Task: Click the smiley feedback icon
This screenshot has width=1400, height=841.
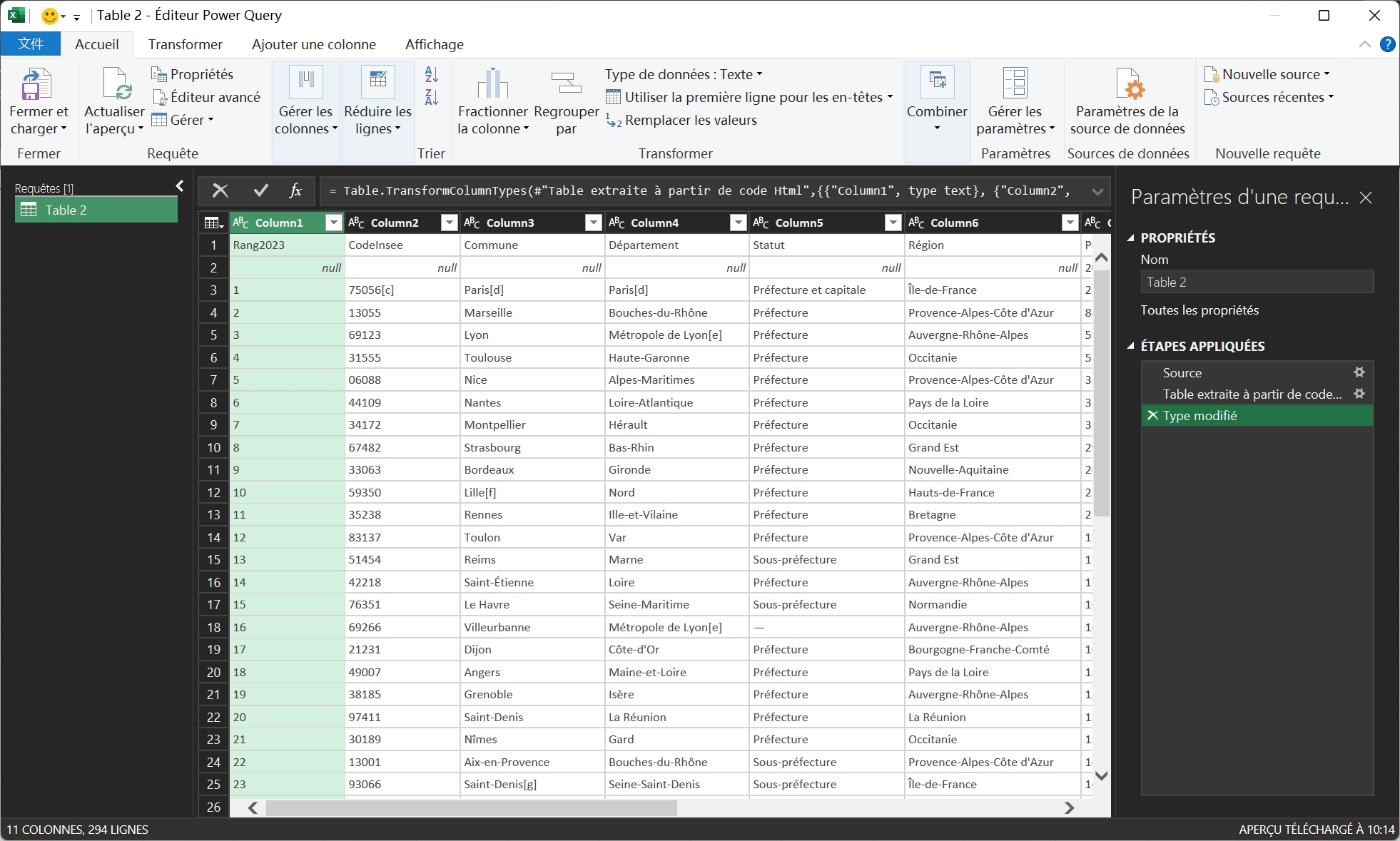Action: pyautogui.click(x=49, y=15)
